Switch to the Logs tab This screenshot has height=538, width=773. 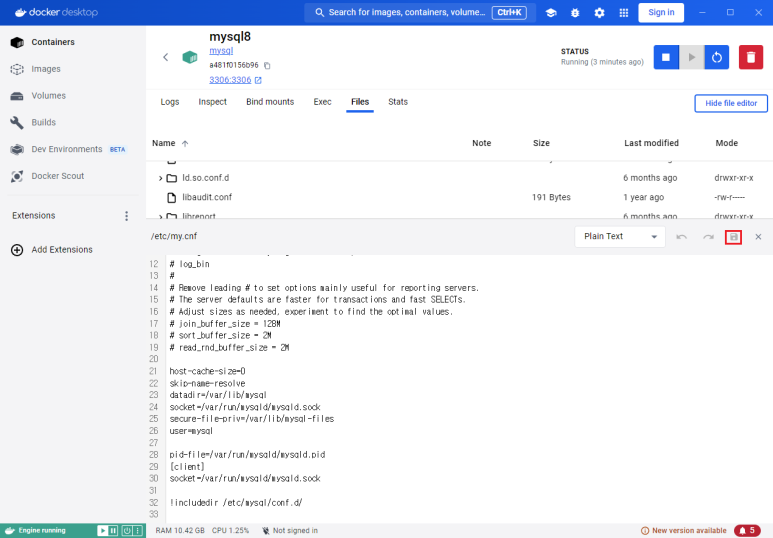(x=170, y=102)
